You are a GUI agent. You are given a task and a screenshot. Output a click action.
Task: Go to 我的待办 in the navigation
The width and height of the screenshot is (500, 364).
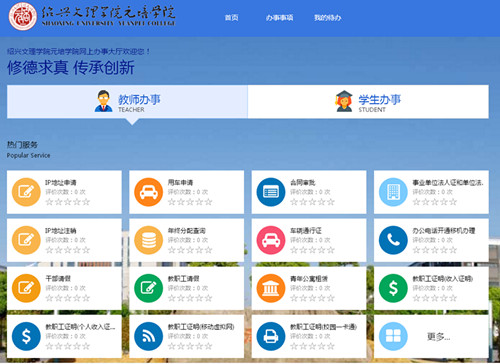coord(328,18)
